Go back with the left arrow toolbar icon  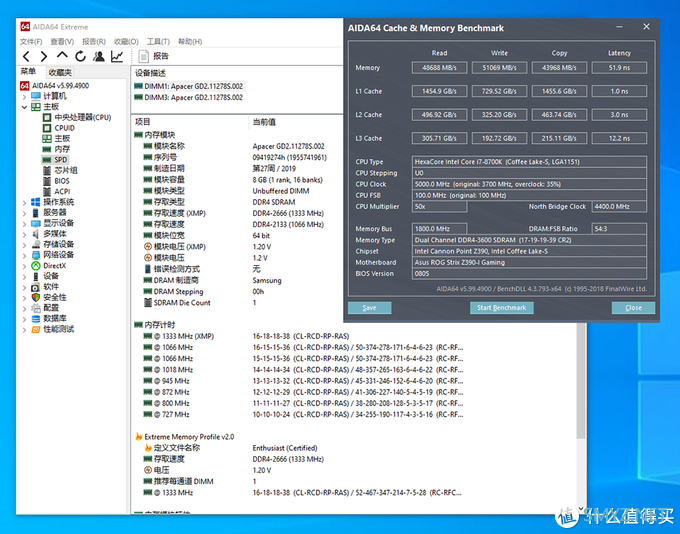pyautogui.click(x=27, y=56)
